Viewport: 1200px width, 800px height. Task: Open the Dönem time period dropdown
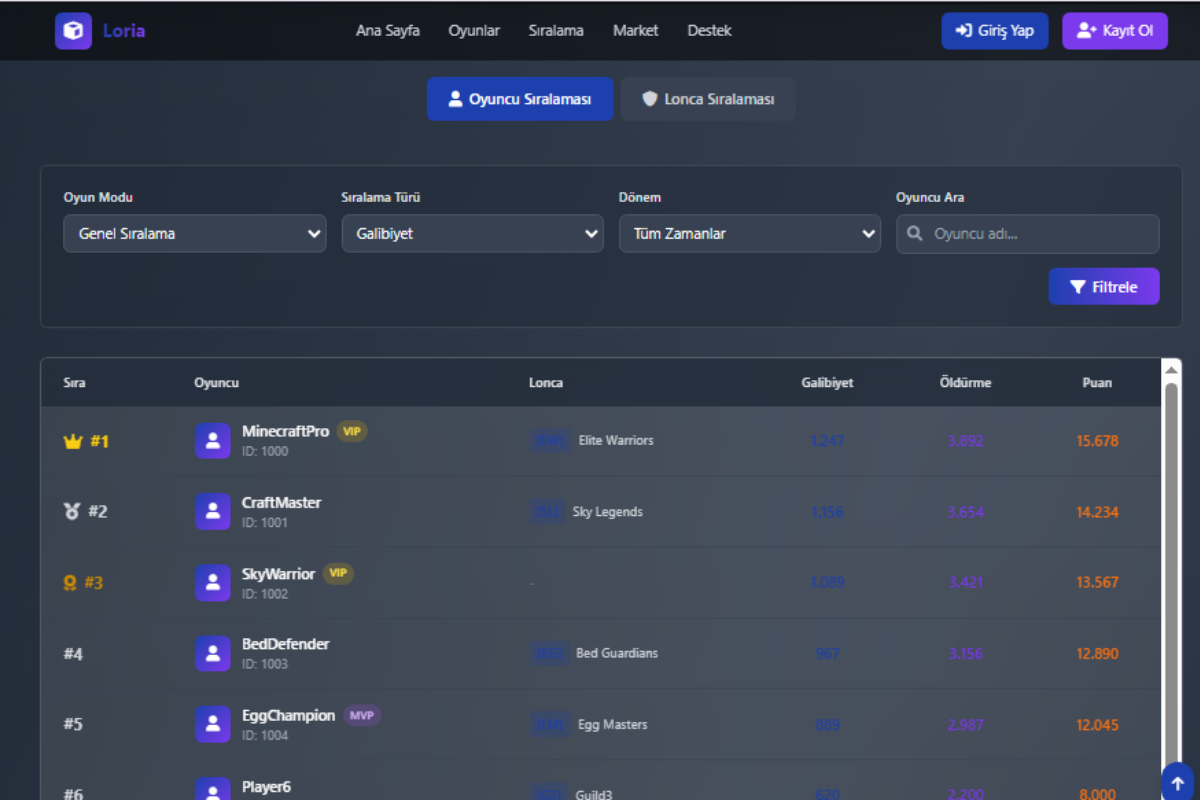[x=749, y=234]
